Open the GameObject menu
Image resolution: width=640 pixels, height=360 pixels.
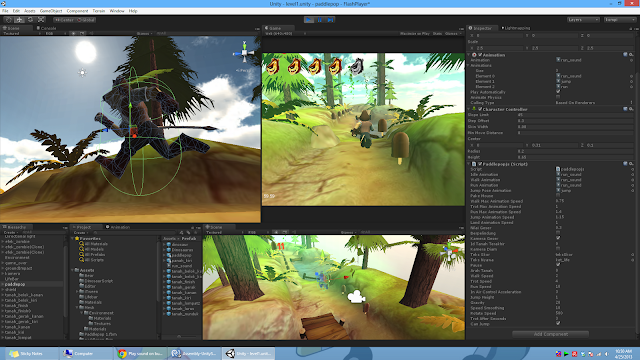[x=51, y=11]
